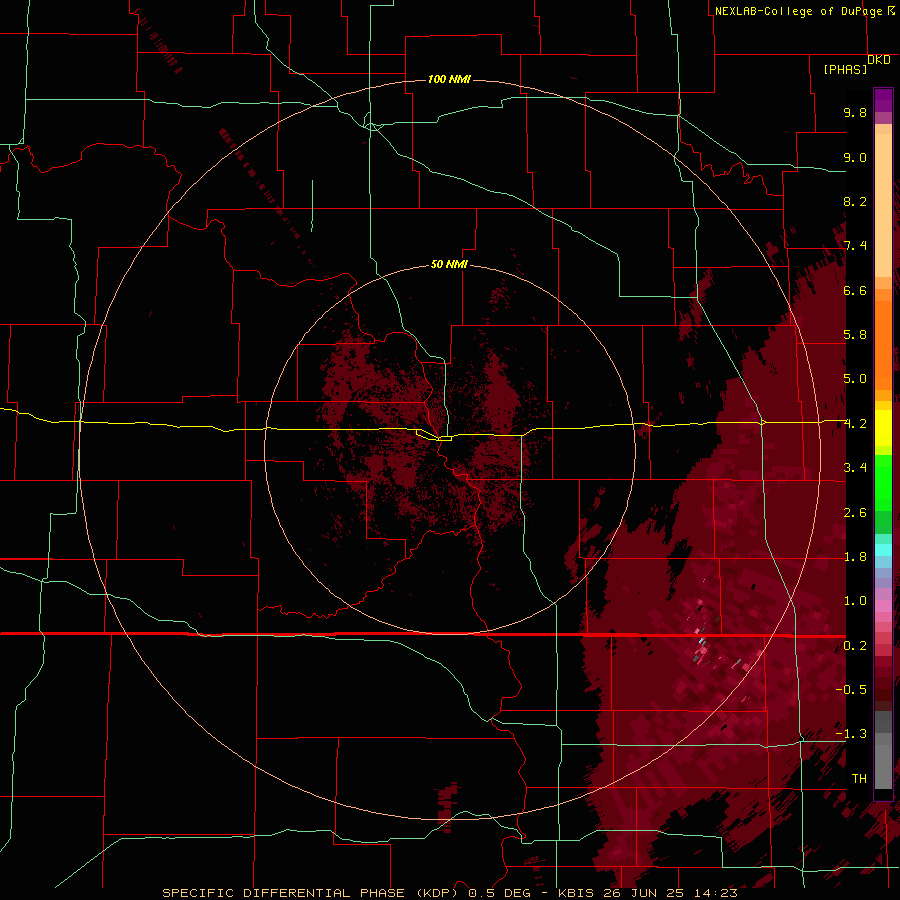Click 'SPECIFIC DIFFERENTIAL PHASE (KDP)' caption text
Screen dimensions: 900x900
pyautogui.click(x=310, y=893)
